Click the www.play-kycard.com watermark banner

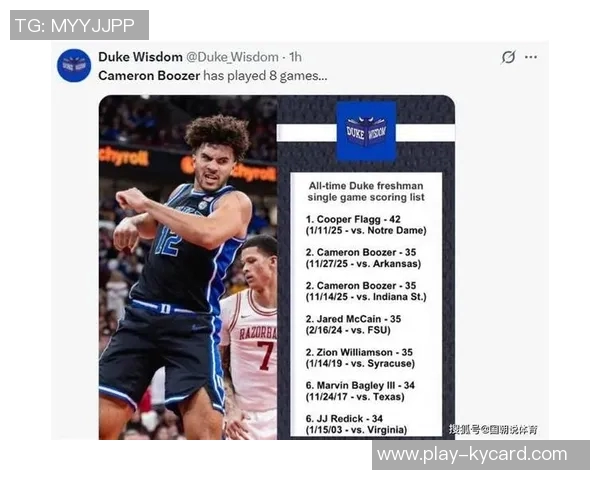[481, 455]
